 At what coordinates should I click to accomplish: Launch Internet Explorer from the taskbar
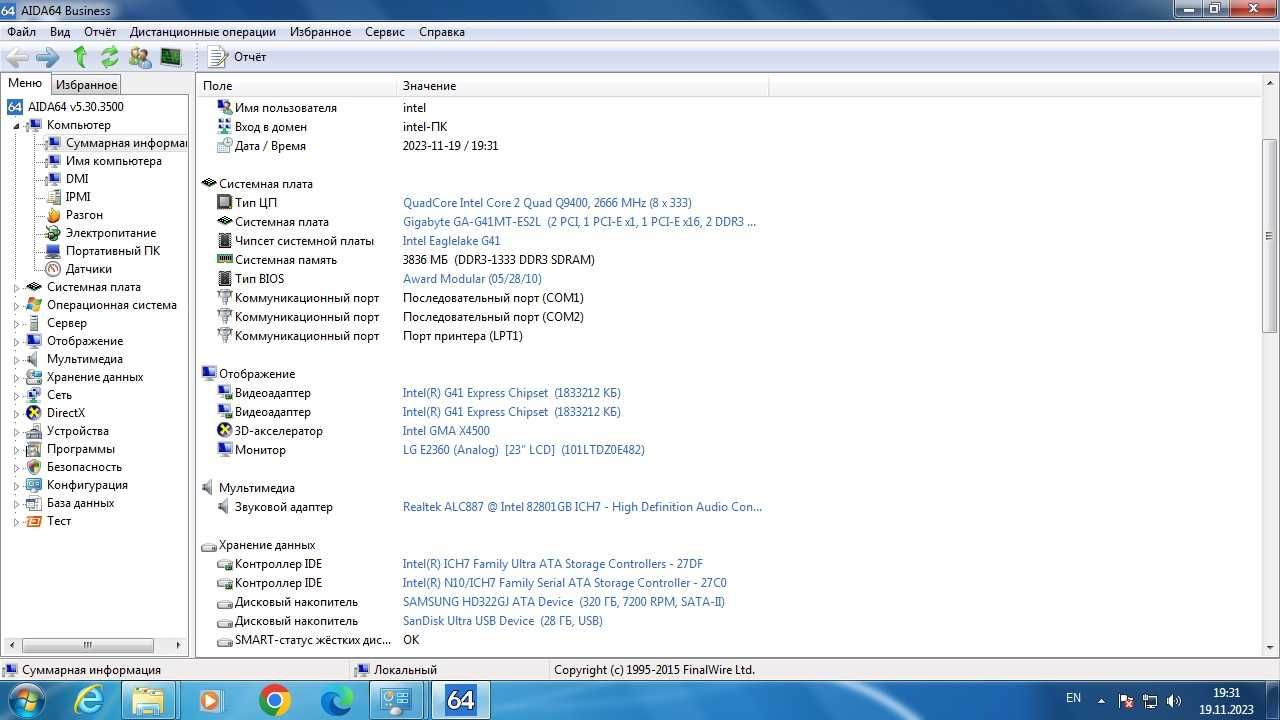click(x=90, y=700)
